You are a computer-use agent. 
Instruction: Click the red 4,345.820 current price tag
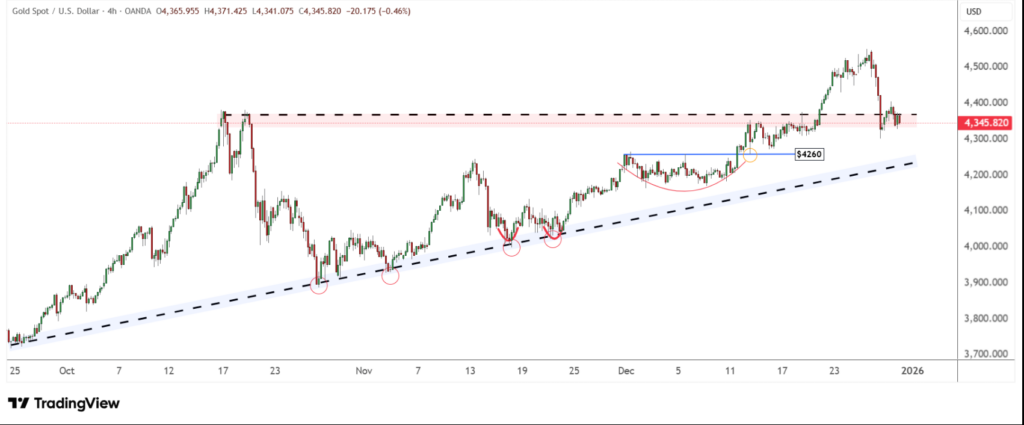985,122
